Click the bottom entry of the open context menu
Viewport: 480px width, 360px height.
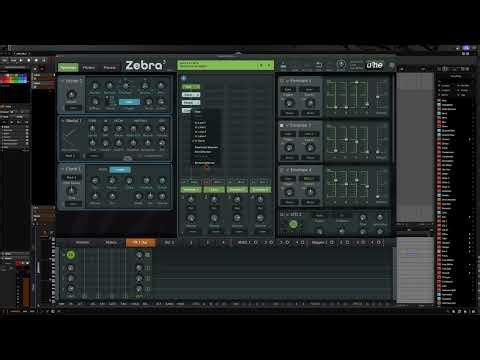click(204, 163)
